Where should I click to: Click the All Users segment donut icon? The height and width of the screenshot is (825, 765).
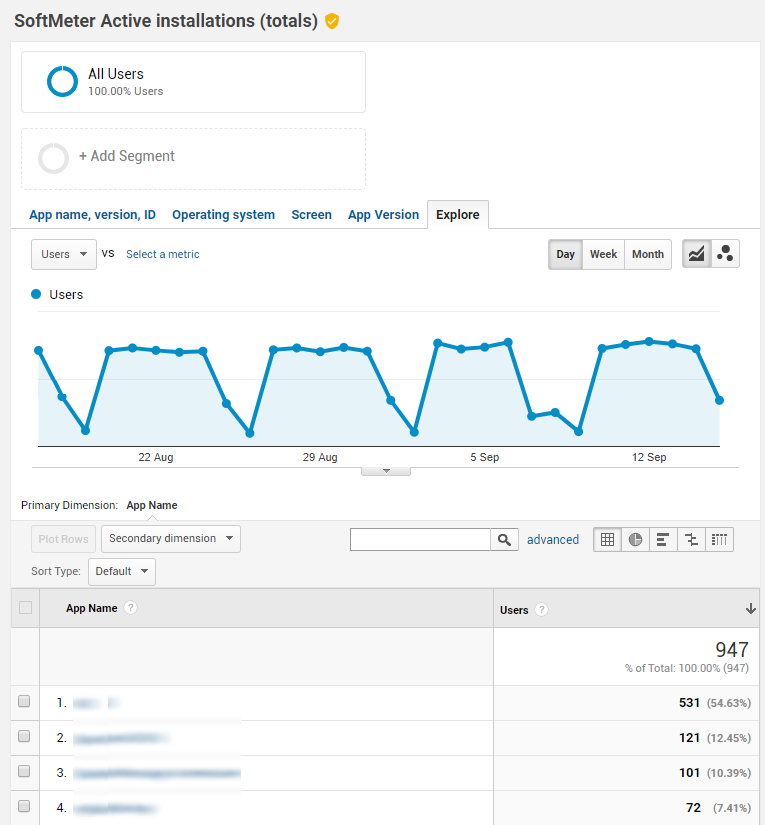coord(62,82)
